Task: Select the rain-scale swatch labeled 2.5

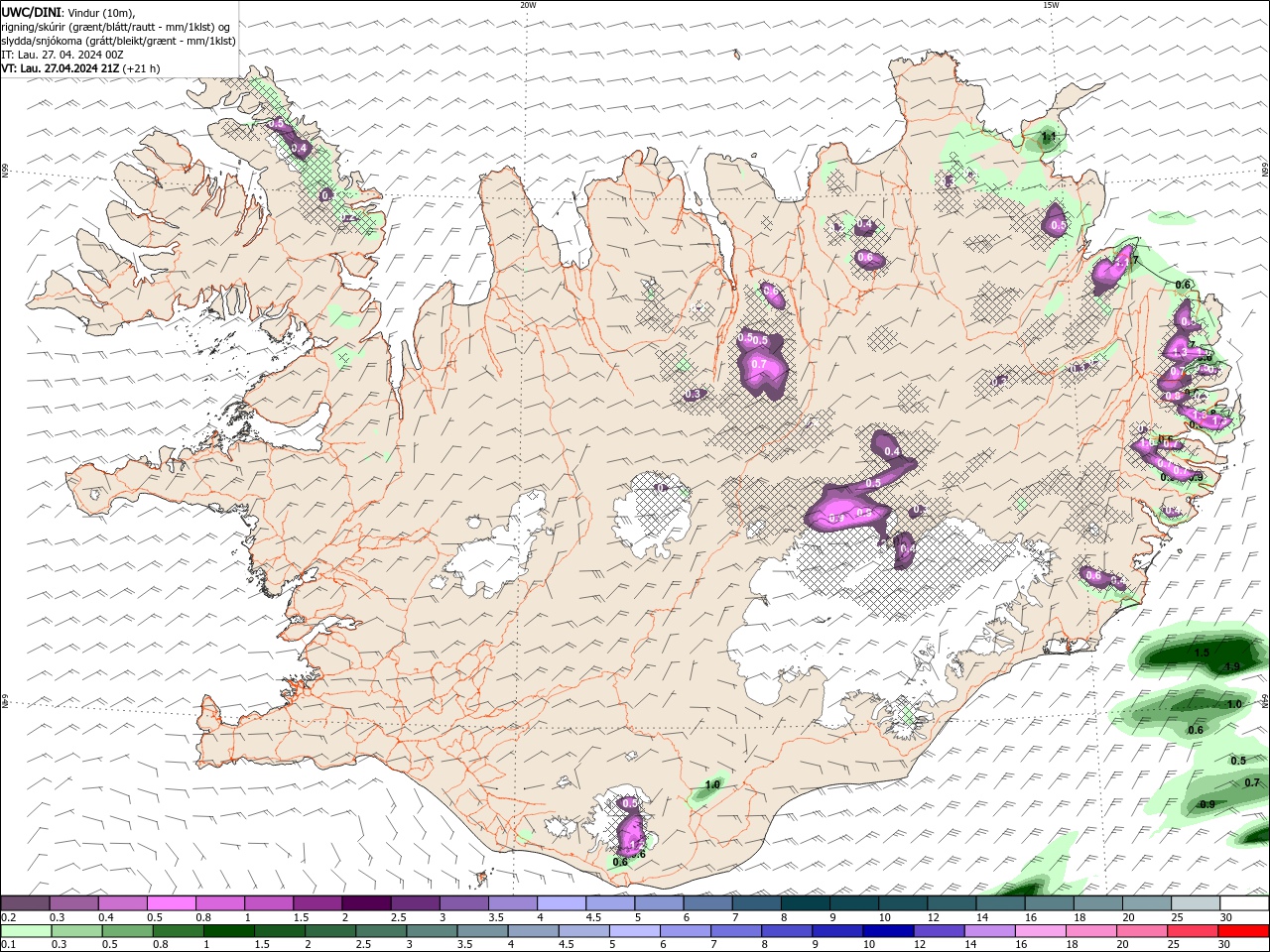Action: [x=381, y=931]
